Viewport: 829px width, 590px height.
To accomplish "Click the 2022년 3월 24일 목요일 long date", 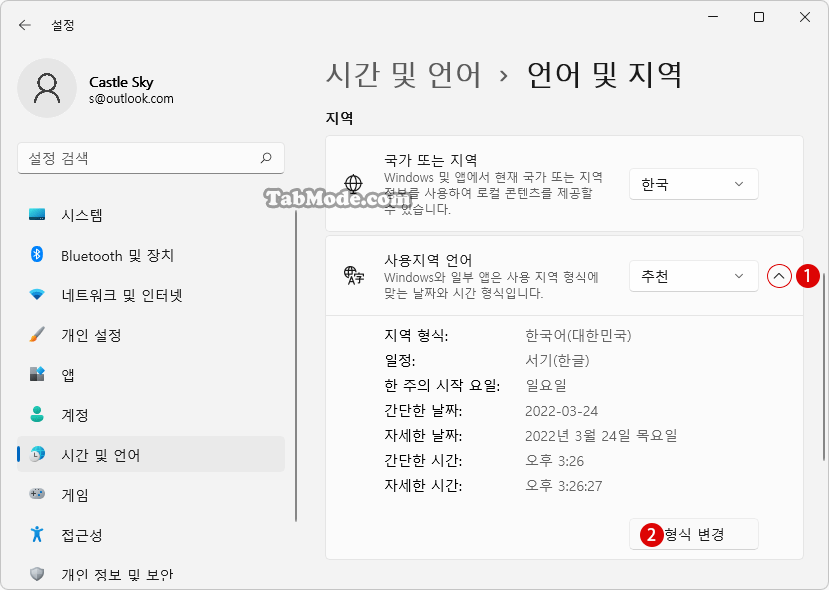I will tap(601, 436).
